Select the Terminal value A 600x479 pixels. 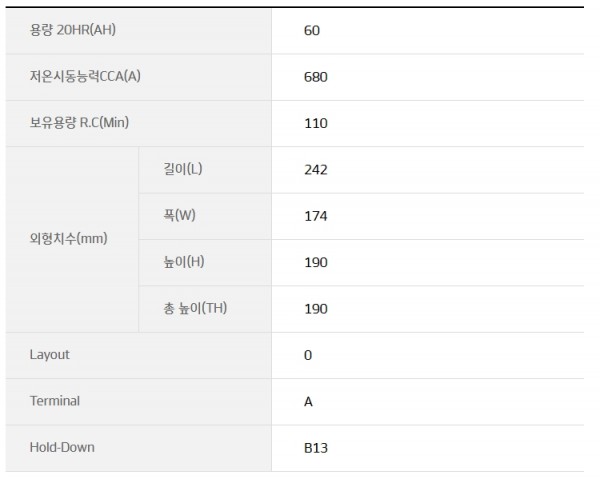coord(308,402)
